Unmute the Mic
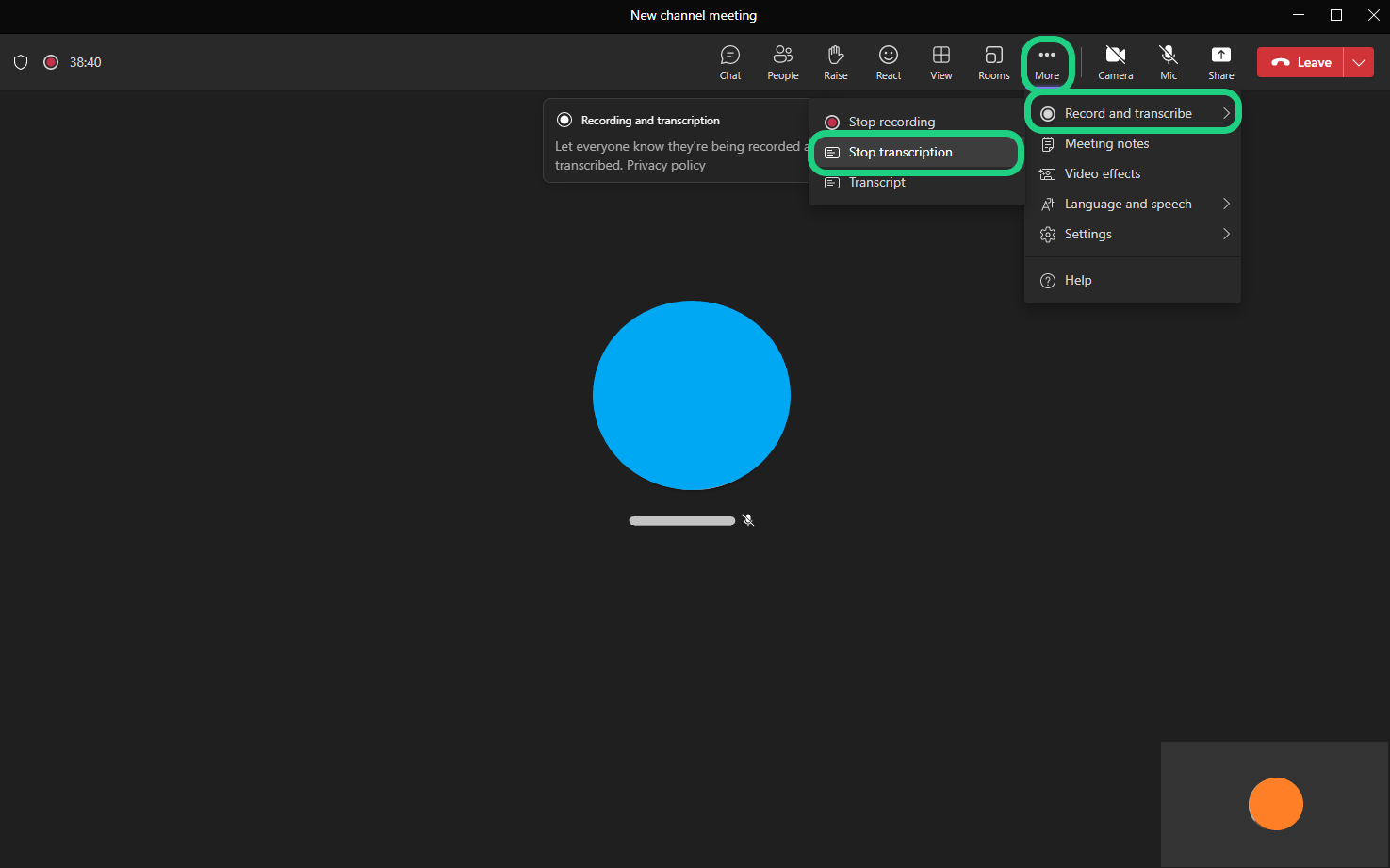This screenshot has height=868, width=1390. click(x=1168, y=62)
